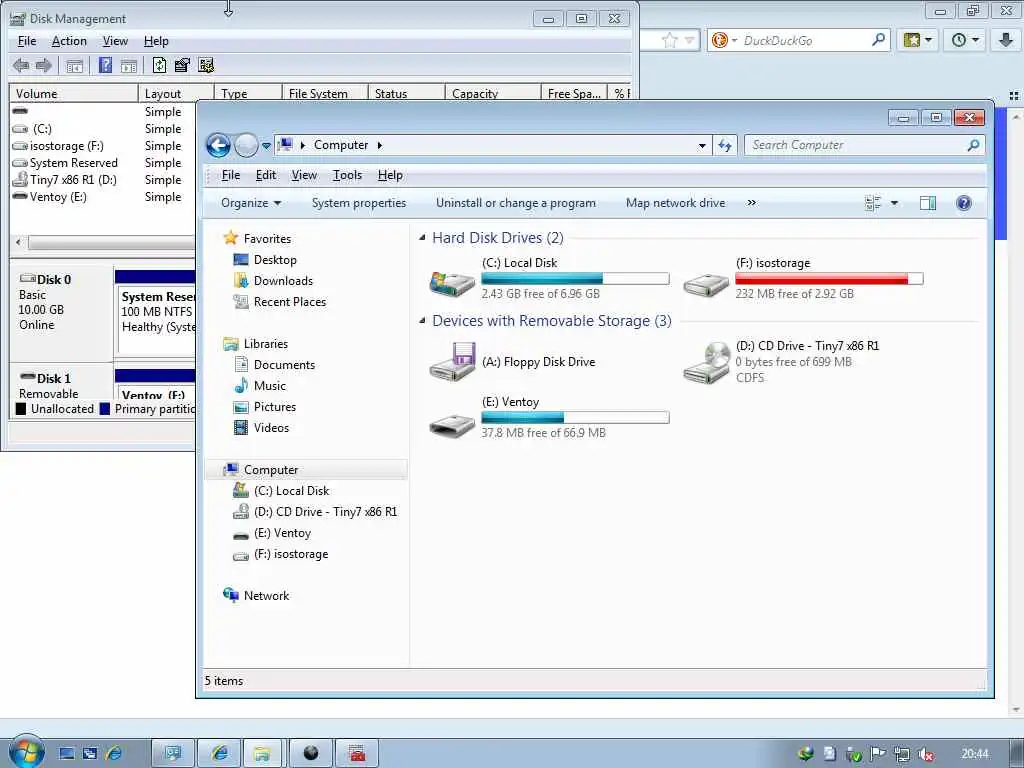Click the Refresh icon in Disk Management toolbar
The image size is (1024, 768).
click(159, 65)
